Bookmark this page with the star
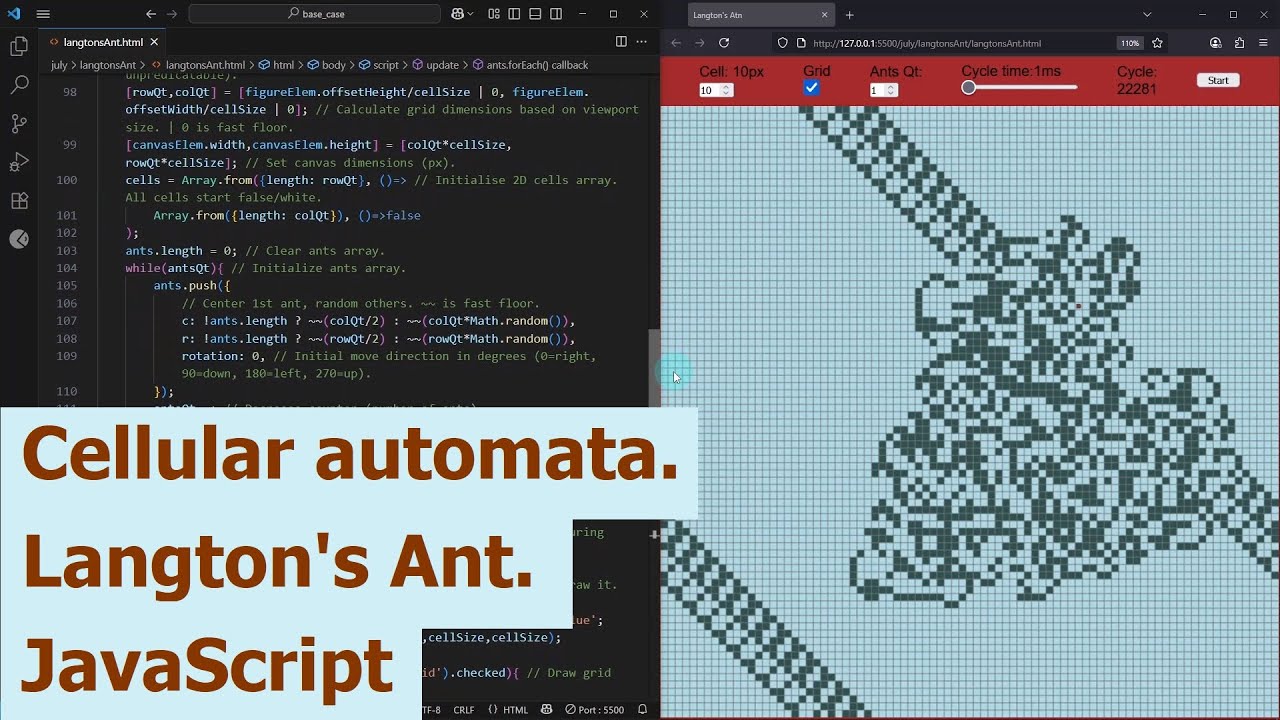1280x720 pixels. point(1157,43)
